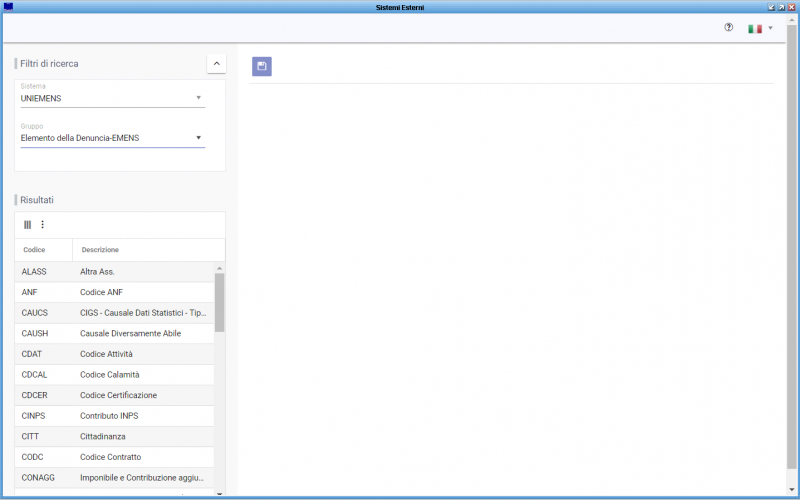Sort by the Codice column header
Viewport: 800px width, 500px height.
tap(34, 249)
